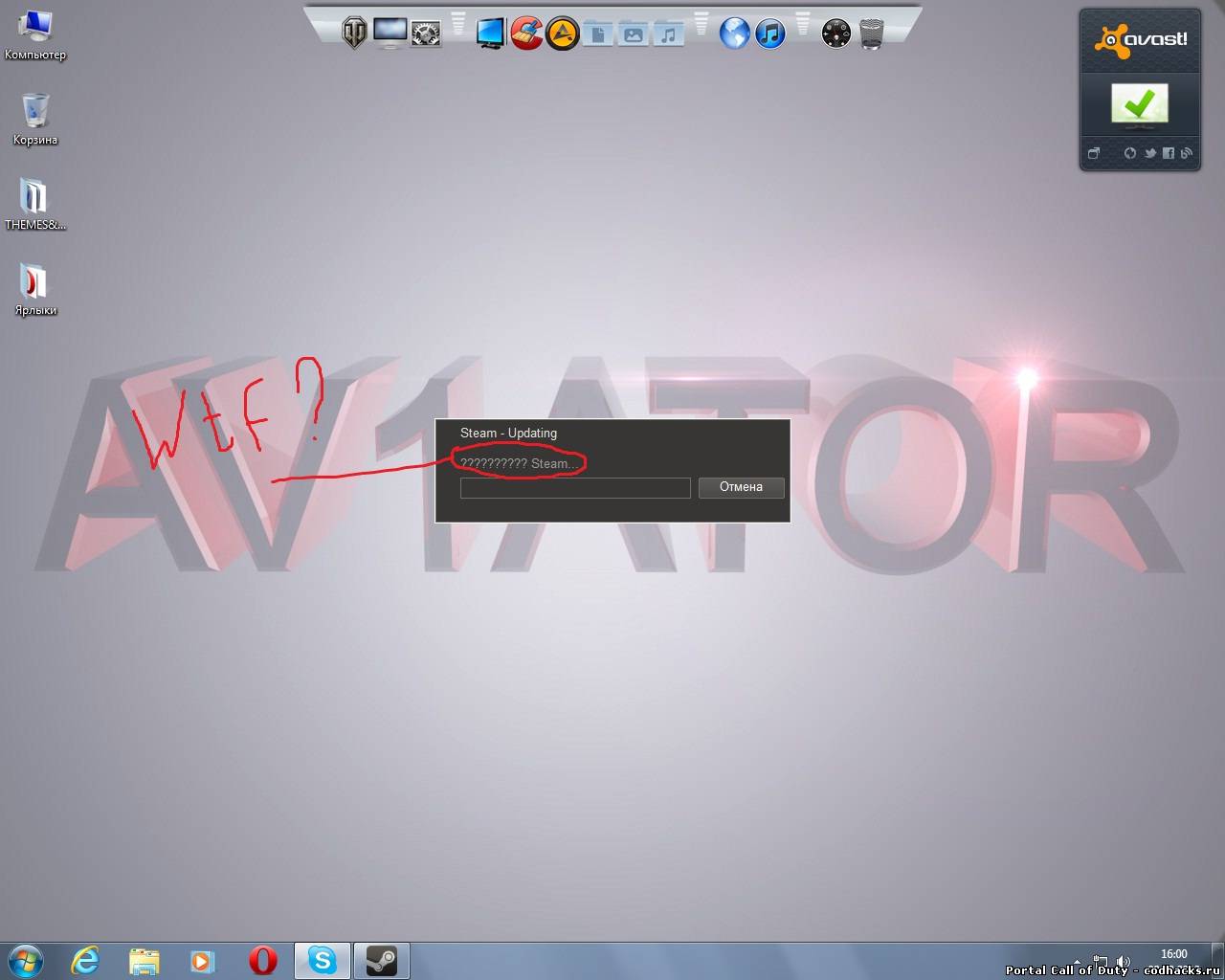Open the THEMES& desktop folder

[35, 205]
